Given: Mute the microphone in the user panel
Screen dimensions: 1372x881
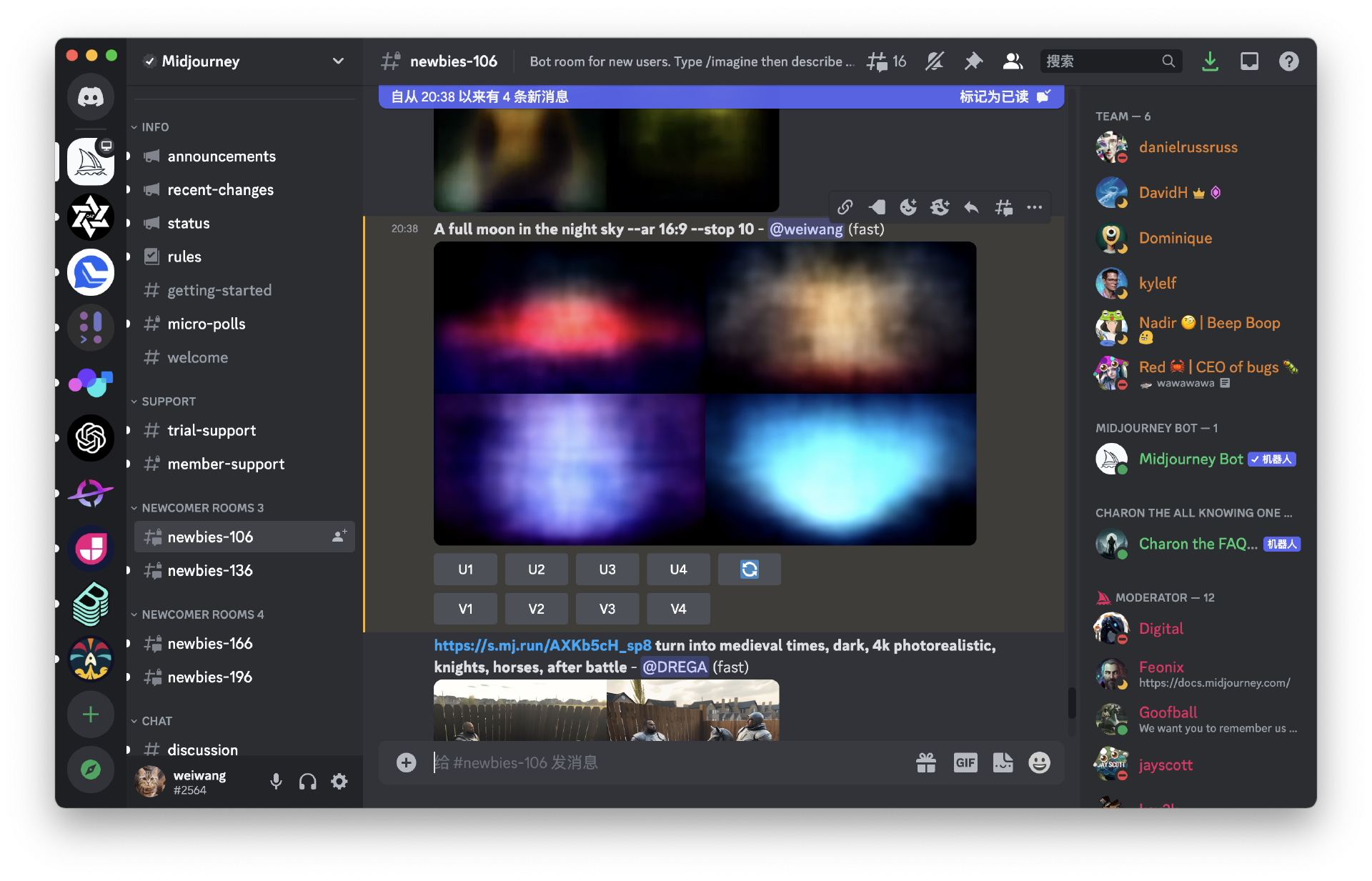Looking at the screenshot, I should (x=276, y=782).
